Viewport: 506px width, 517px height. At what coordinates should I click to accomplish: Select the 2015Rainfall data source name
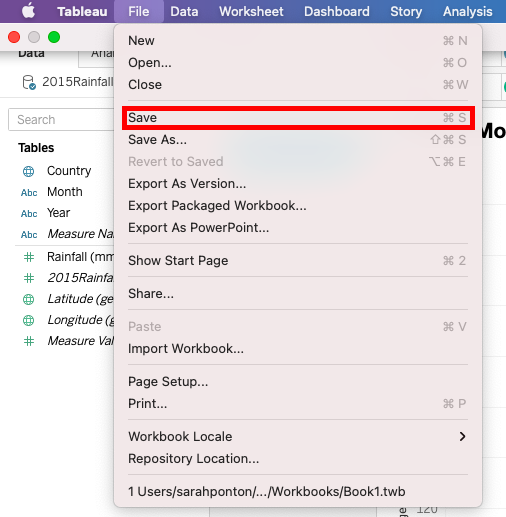pyautogui.click(x=78, y=82)
